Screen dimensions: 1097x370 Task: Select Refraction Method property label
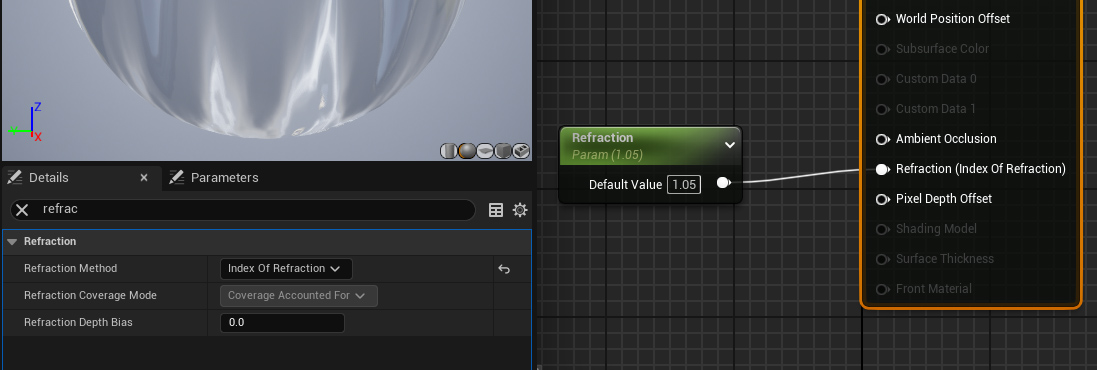tap(71, 269)
